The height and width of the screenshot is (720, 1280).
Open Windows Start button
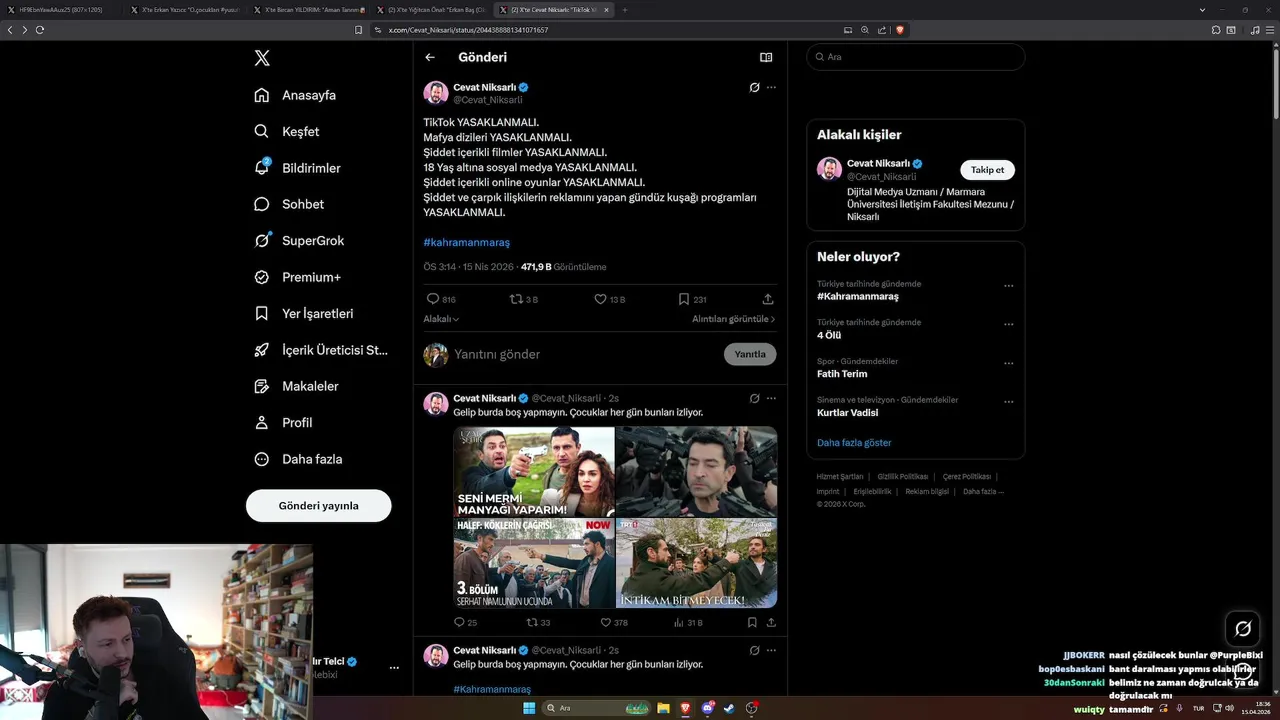[529, 708]
